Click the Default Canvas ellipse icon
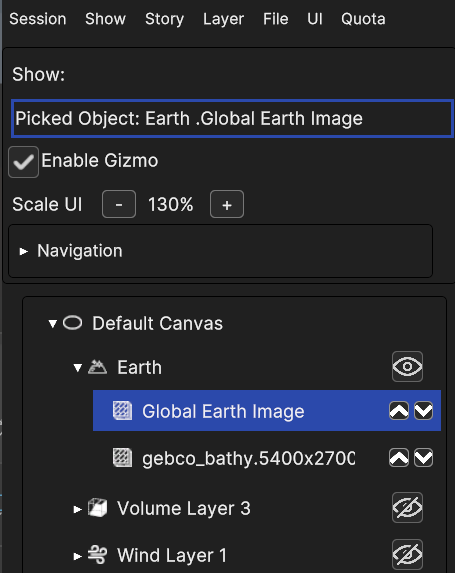 click(72, 323)
